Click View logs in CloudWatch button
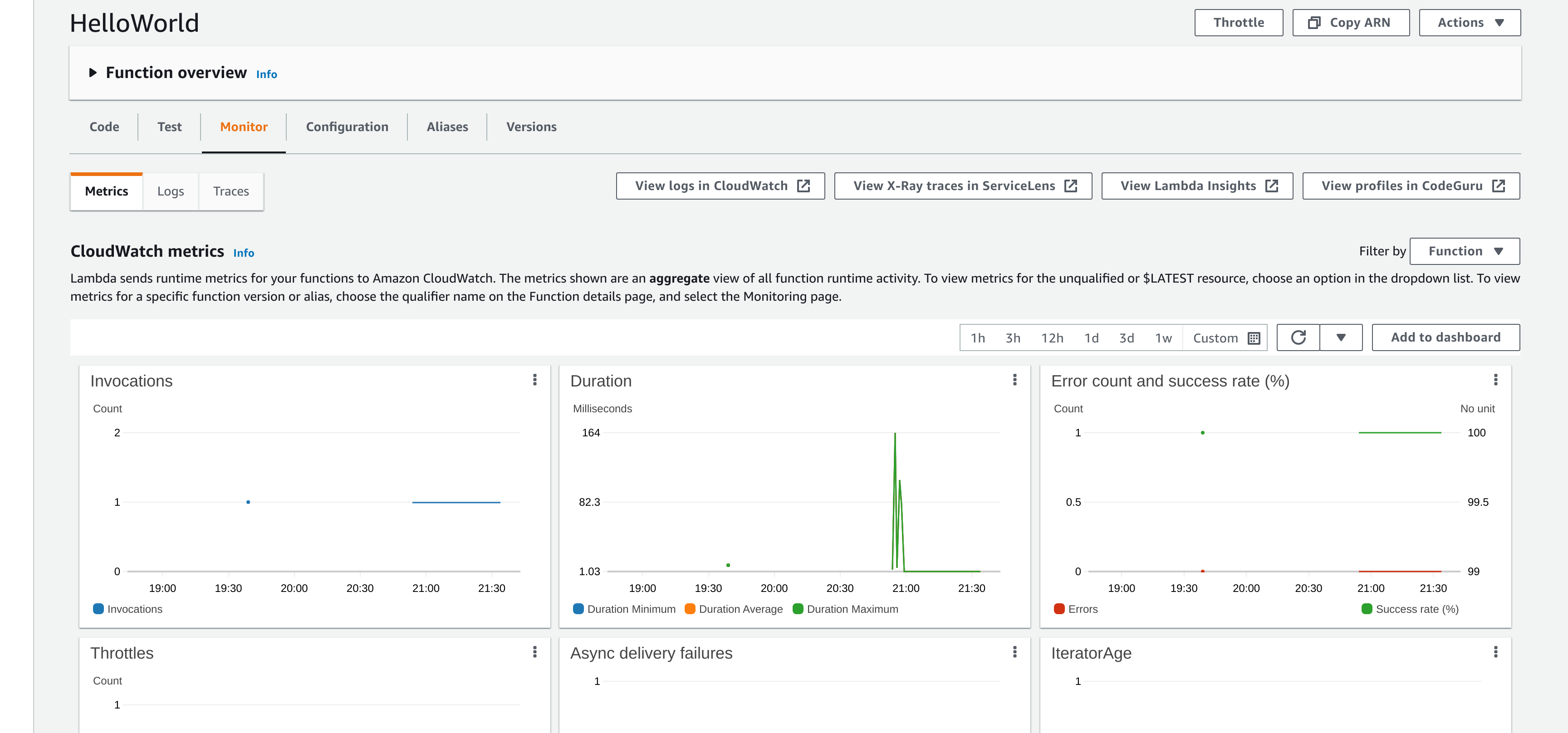 [x=720, y=186]
